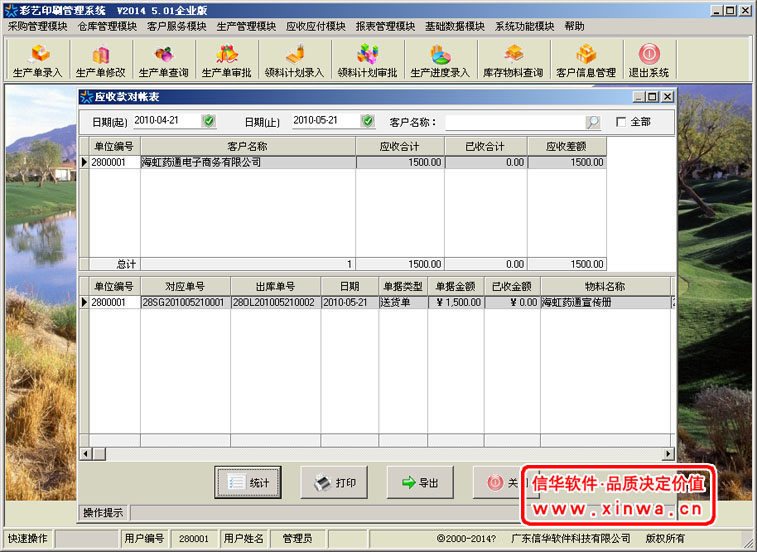Click the 生产单修改 toolbar icon
The width and height of the screenshot is (757, 552).
pyautogui.click(x=100, y=61)
